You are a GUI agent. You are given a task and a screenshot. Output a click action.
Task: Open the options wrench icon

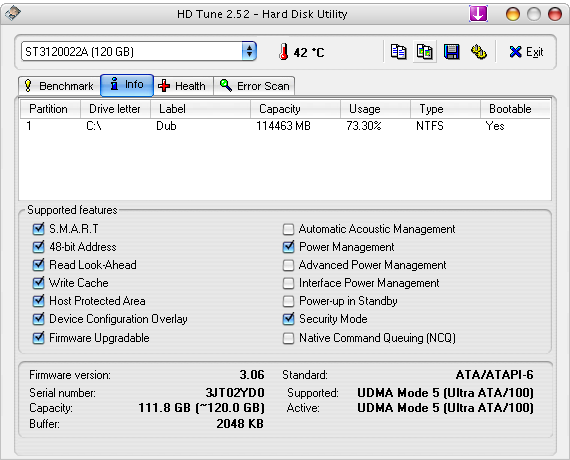click(x=479, y=52)
